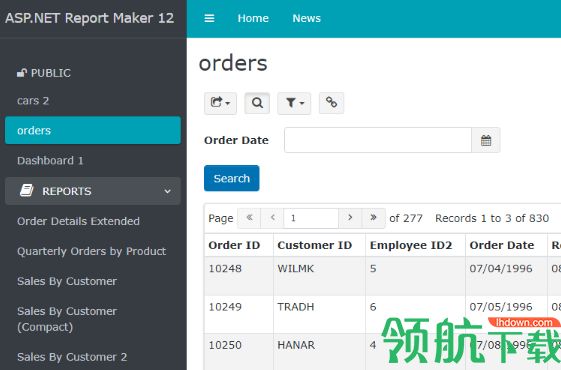Select the orders sidebar item
This screenshot has height=370, width=561.
[x=93, y=130]
